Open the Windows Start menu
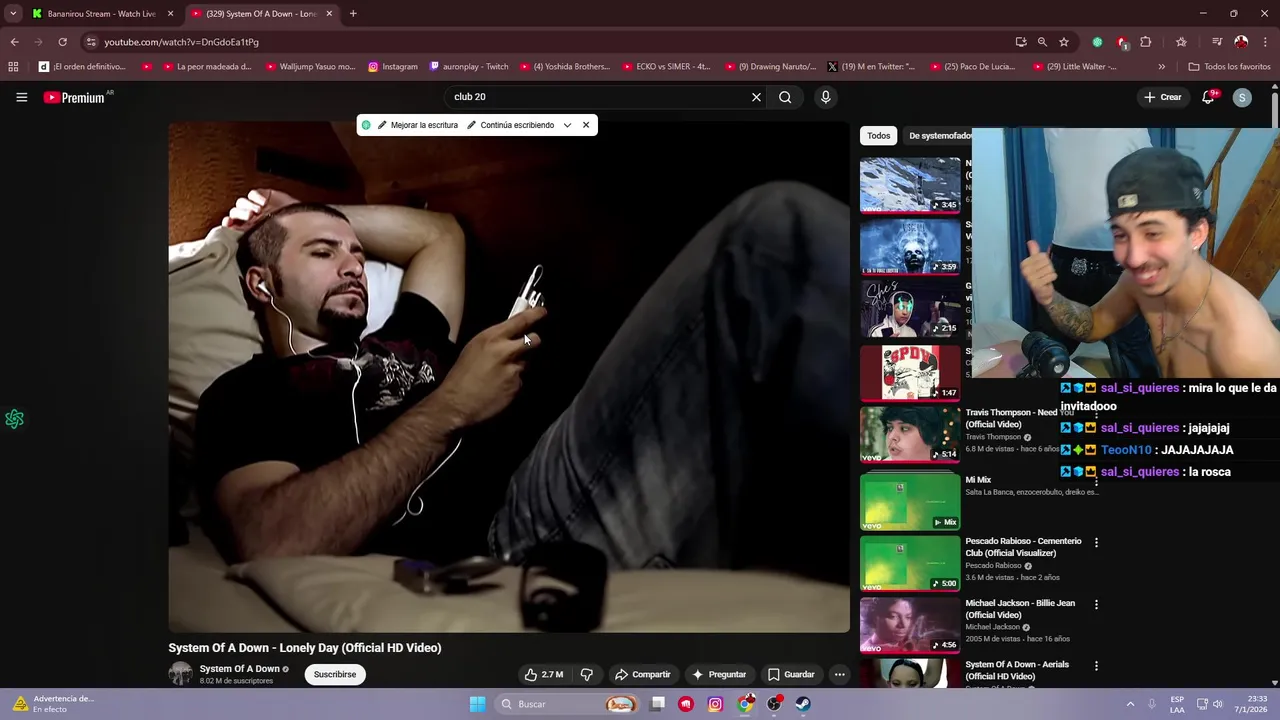Screen dimensions: 1280x720 click(x=477, y=704)
